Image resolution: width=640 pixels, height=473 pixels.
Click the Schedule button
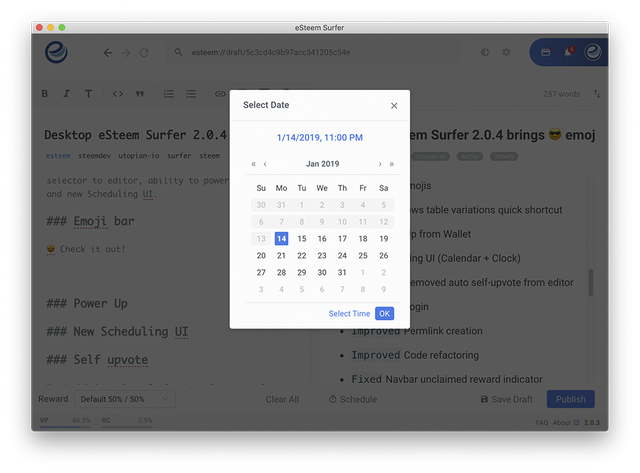353,399
